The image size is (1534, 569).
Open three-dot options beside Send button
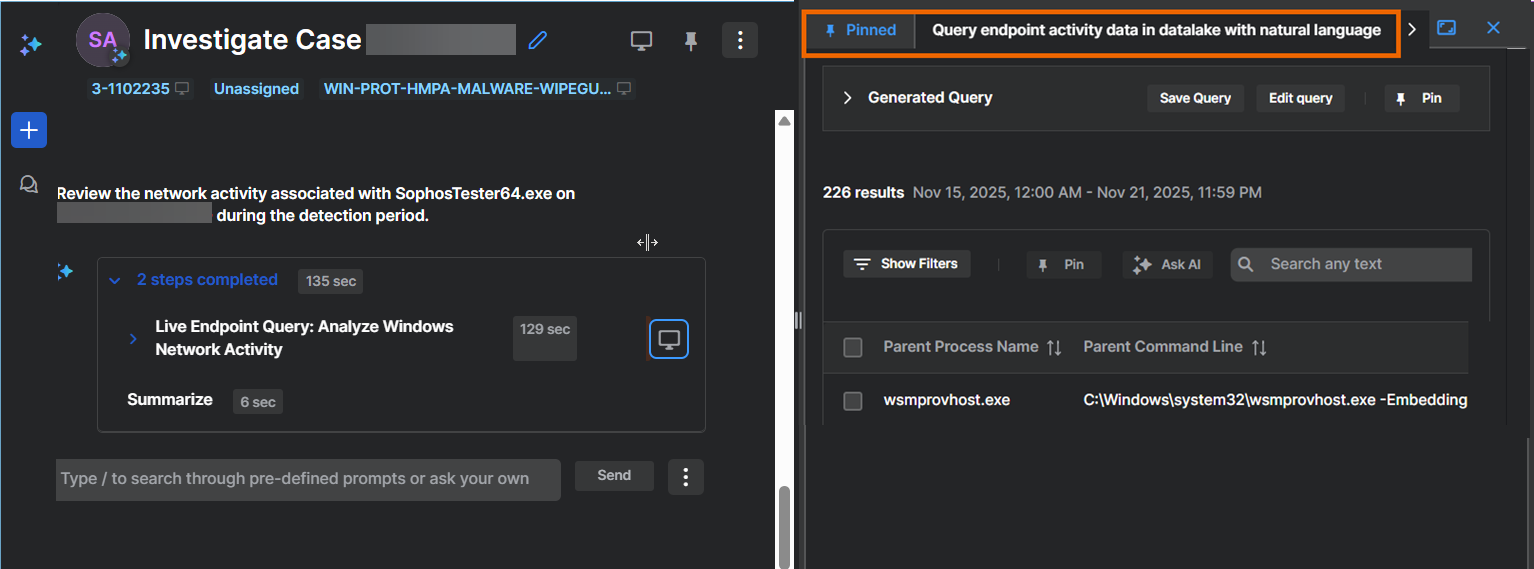coord(685,477)
